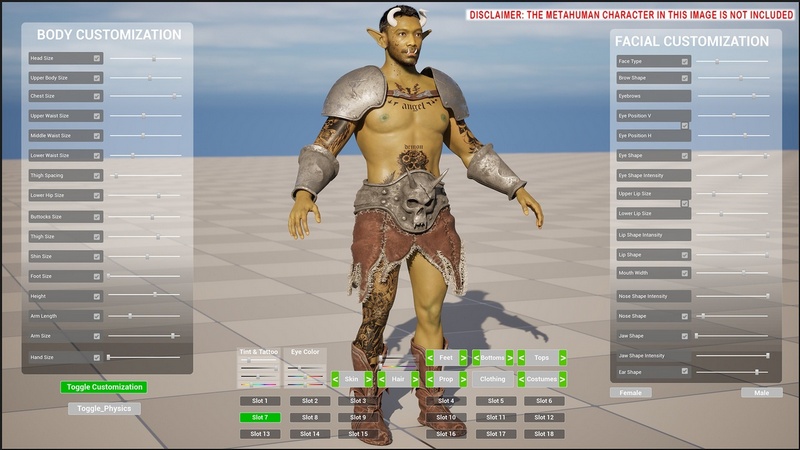Click previous arrow beside Bottoms
This screenshot has height=450, width=800.
tap(476, 357)
